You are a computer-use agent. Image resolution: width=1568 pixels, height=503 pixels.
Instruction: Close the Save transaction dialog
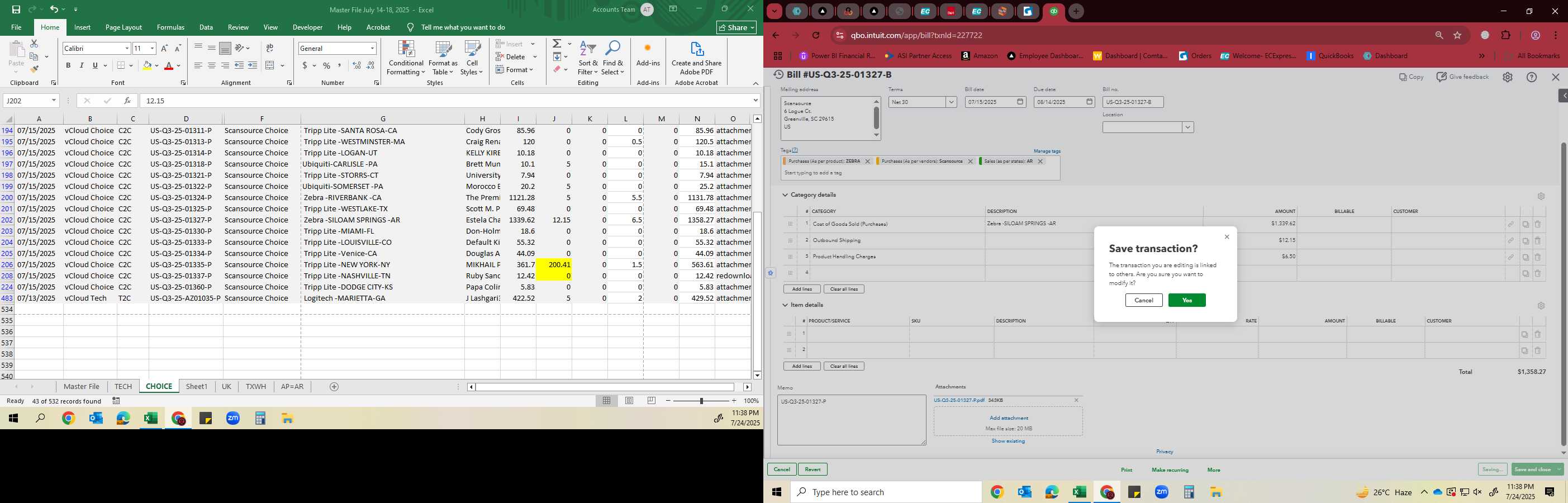coord(1227,237)
